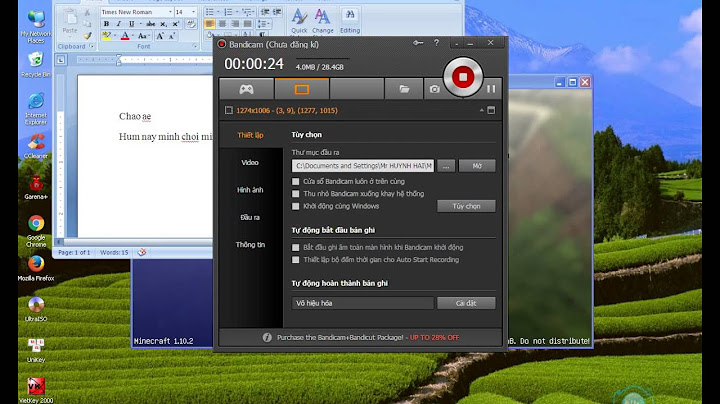This screenshot has height=404, width=720.
Task: Open font color dropdown arrow
Action: 133,36
